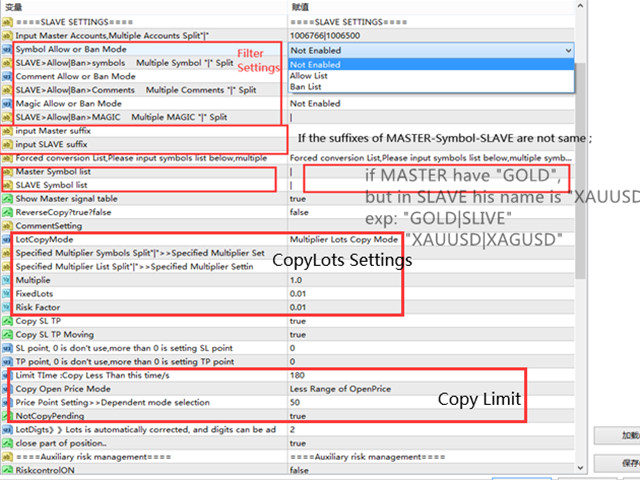
Task: Toggle ReverseCopy false value
Action: pyautogui.click(x=299, y=212)
